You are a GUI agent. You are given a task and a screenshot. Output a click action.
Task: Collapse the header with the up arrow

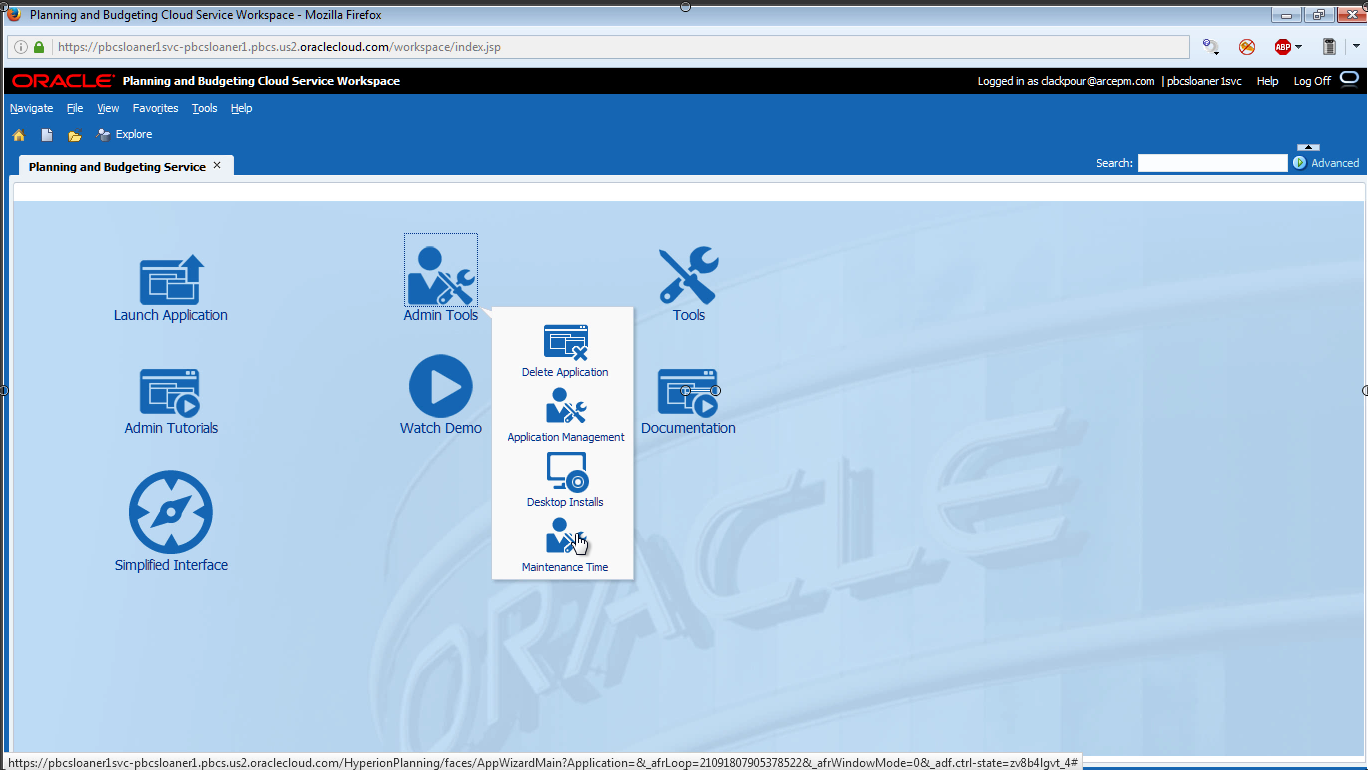(x=1307, y=147)
